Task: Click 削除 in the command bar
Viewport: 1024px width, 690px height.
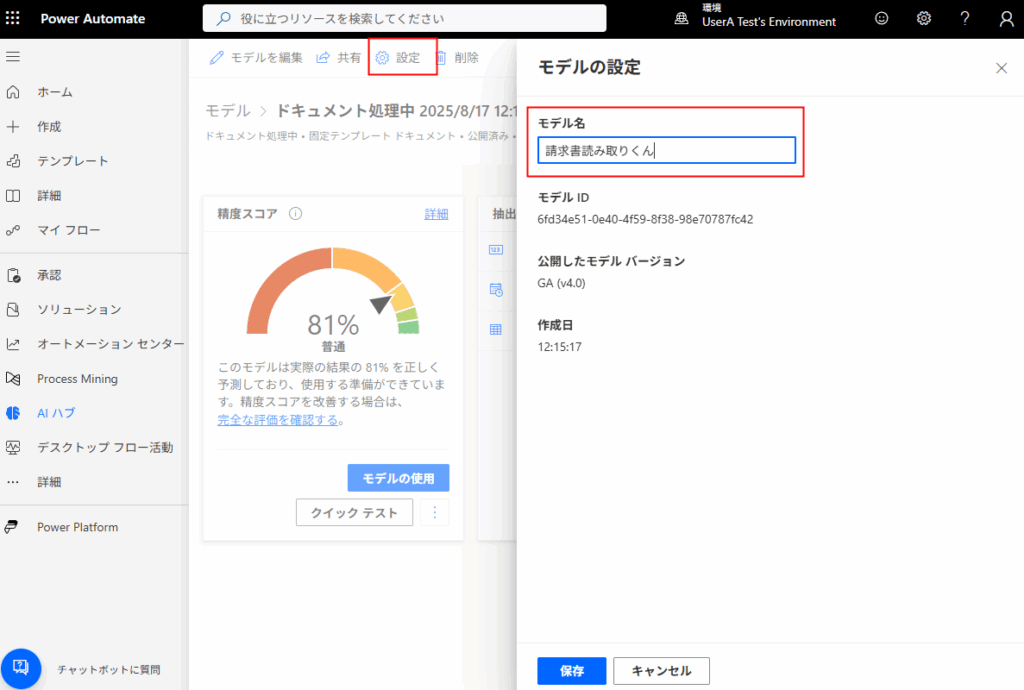Action: tap(456, 58)
